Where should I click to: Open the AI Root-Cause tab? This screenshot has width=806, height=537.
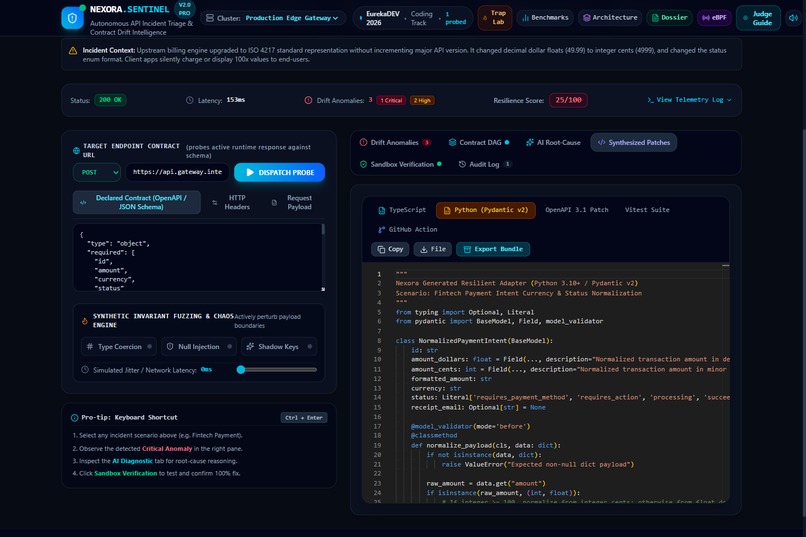pyautogui.click(x=553, y=142)
